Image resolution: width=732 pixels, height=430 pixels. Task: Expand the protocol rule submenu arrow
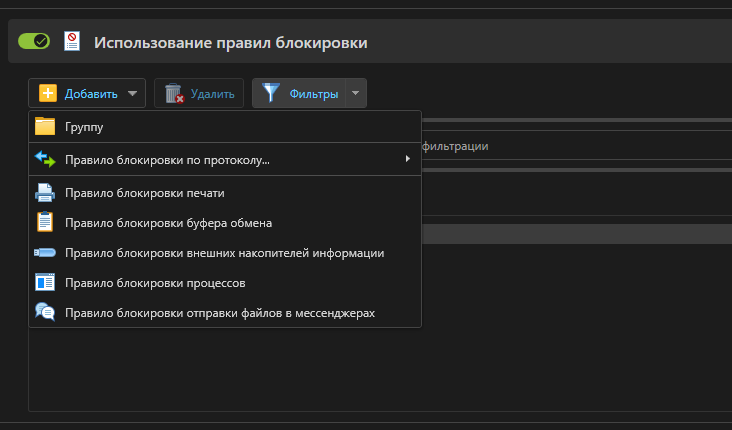(408, 159)
